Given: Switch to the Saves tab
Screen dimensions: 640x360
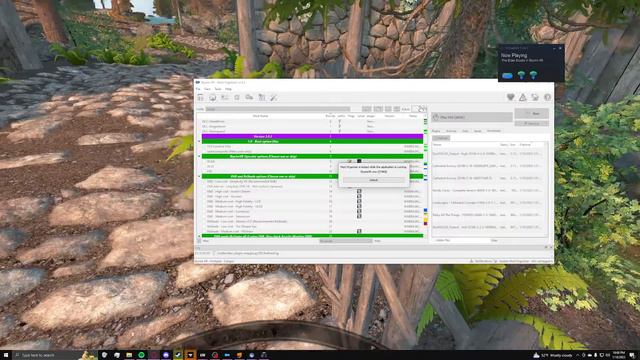Looking at the screenshot, I should click(478, 131).
